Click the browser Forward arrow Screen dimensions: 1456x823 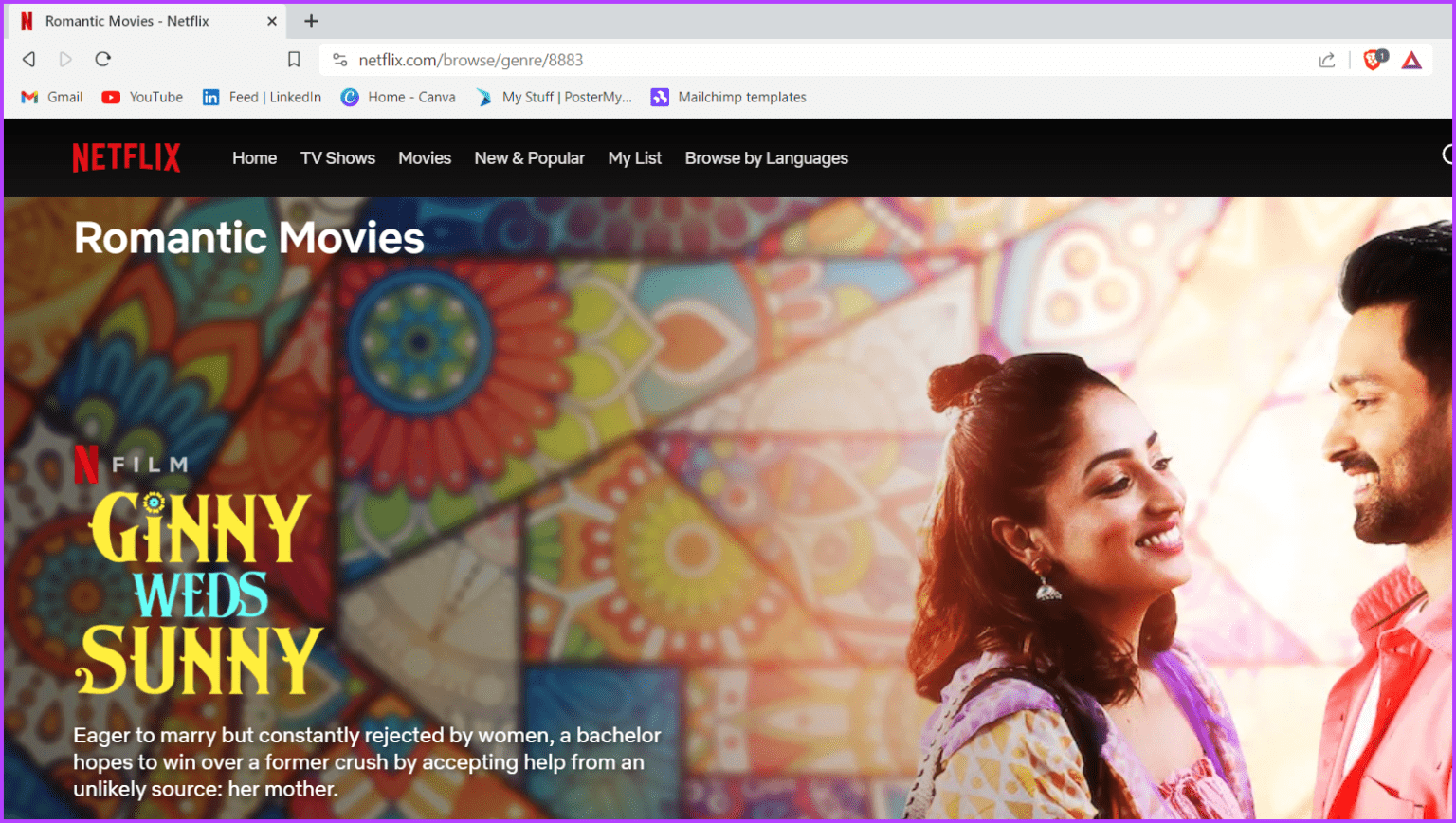click(x=65, y=60)
